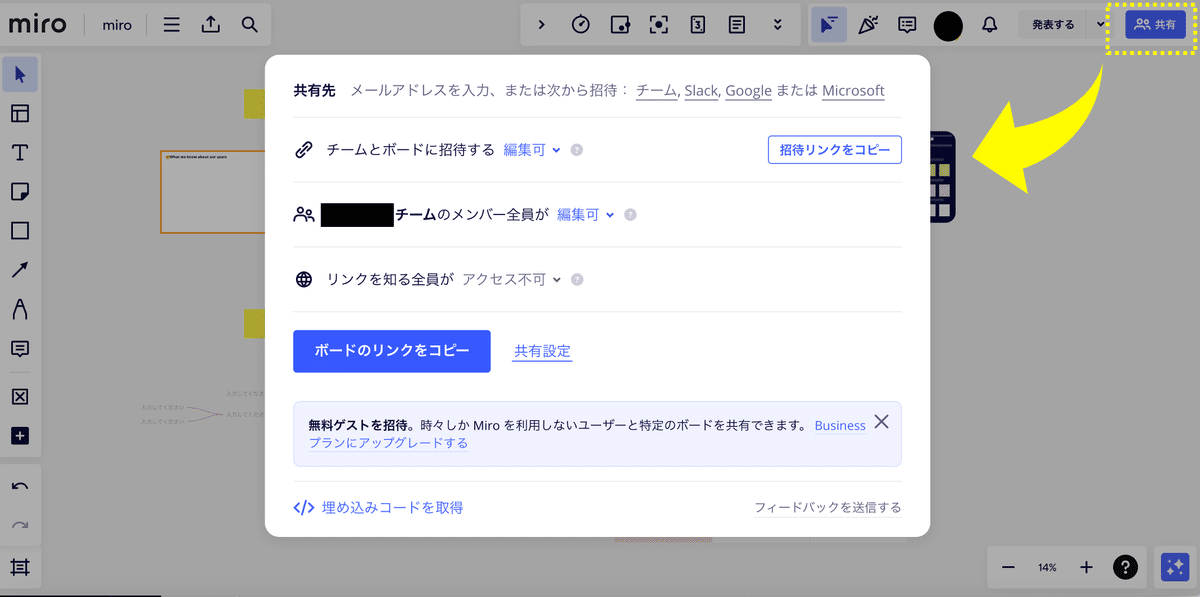Select the Pen drawing tool
This screenshot has width=1200, height=597.
tap(20, 309)
